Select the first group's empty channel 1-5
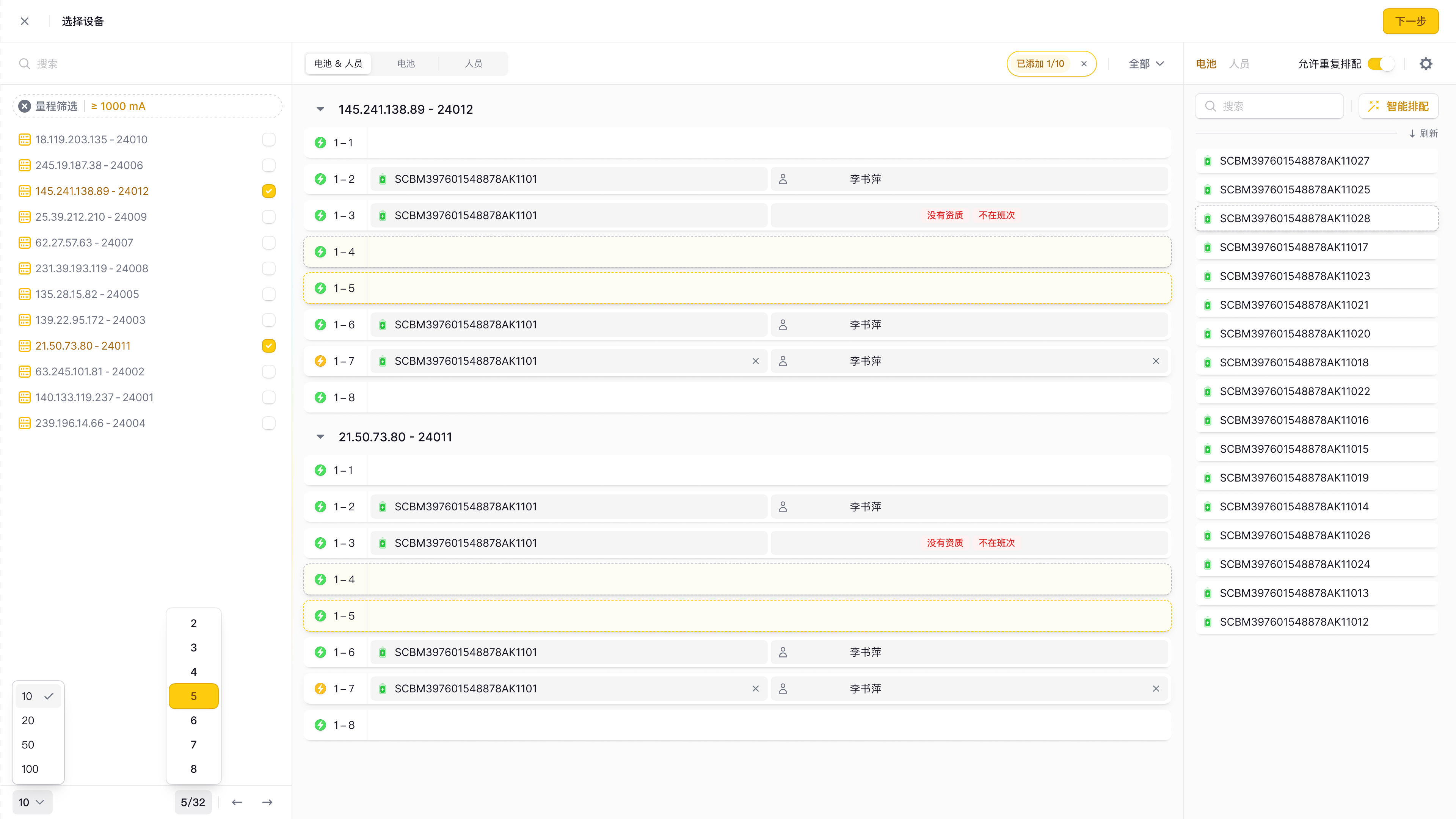Viewport: 1456px width, 819px height. [x=737, y=288]
